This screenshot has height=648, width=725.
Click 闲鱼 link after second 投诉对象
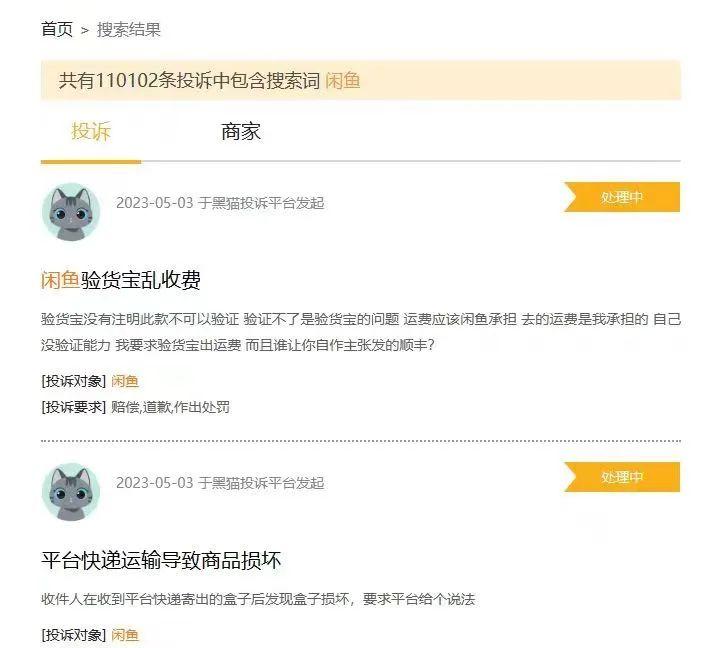[x=125, y=635]
